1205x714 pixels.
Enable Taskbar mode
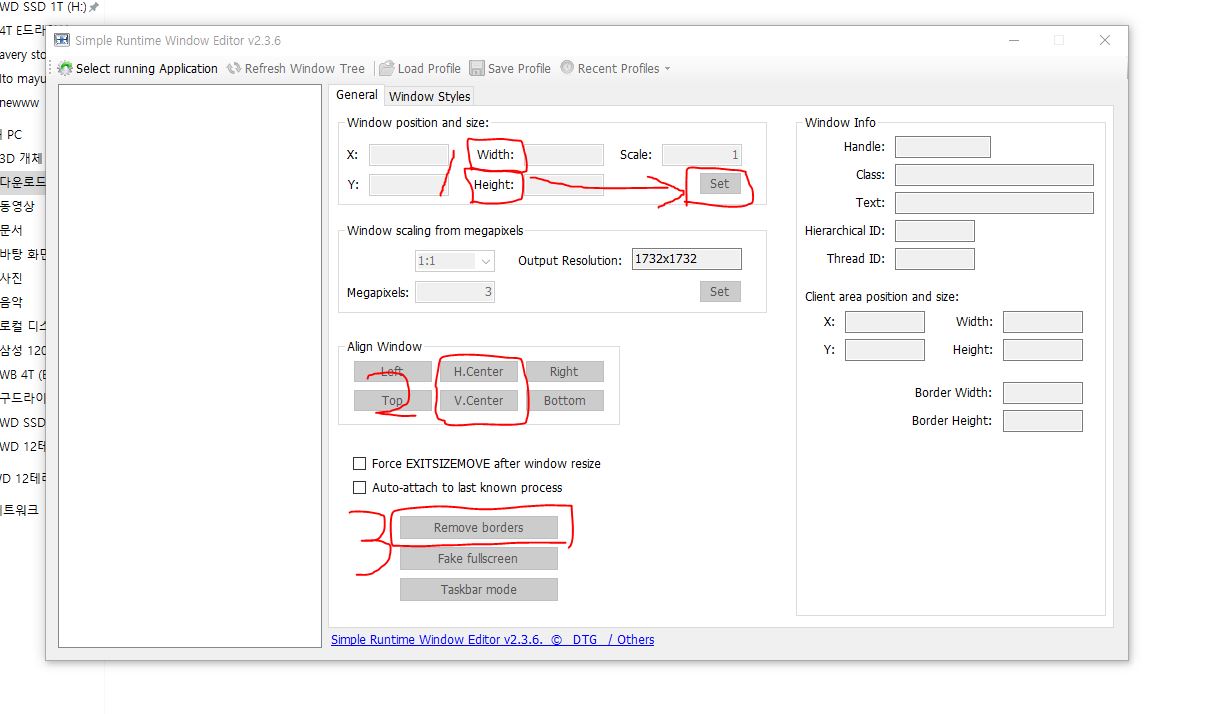[x=478, y=589]
